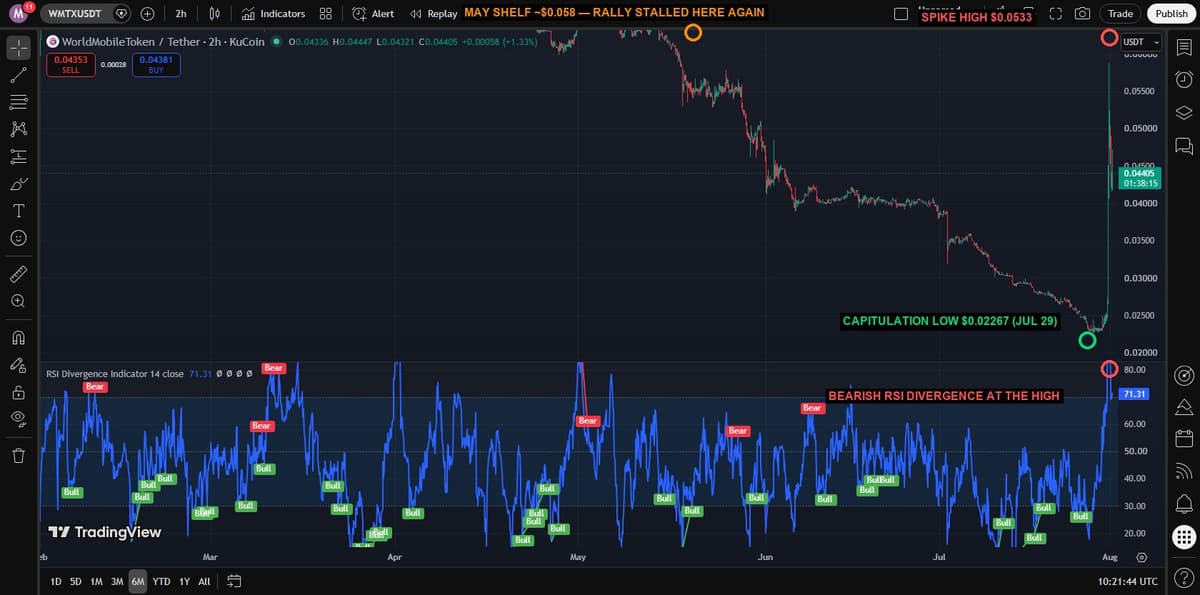
Task: Select the YTD date range tab
Action: [x=161, y=581]
